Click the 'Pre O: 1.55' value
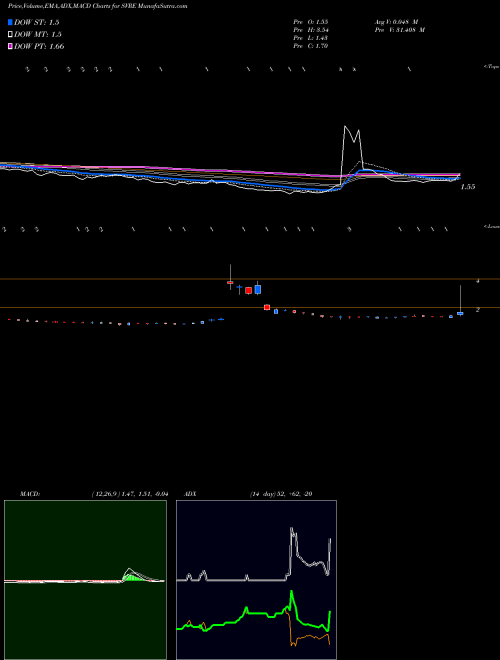Viewport: 500px width, 660px height. pos(311,21)
